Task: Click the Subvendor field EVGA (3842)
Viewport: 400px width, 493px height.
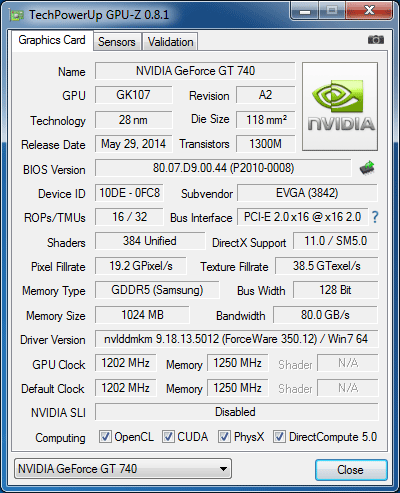Action: click(307, 193)
